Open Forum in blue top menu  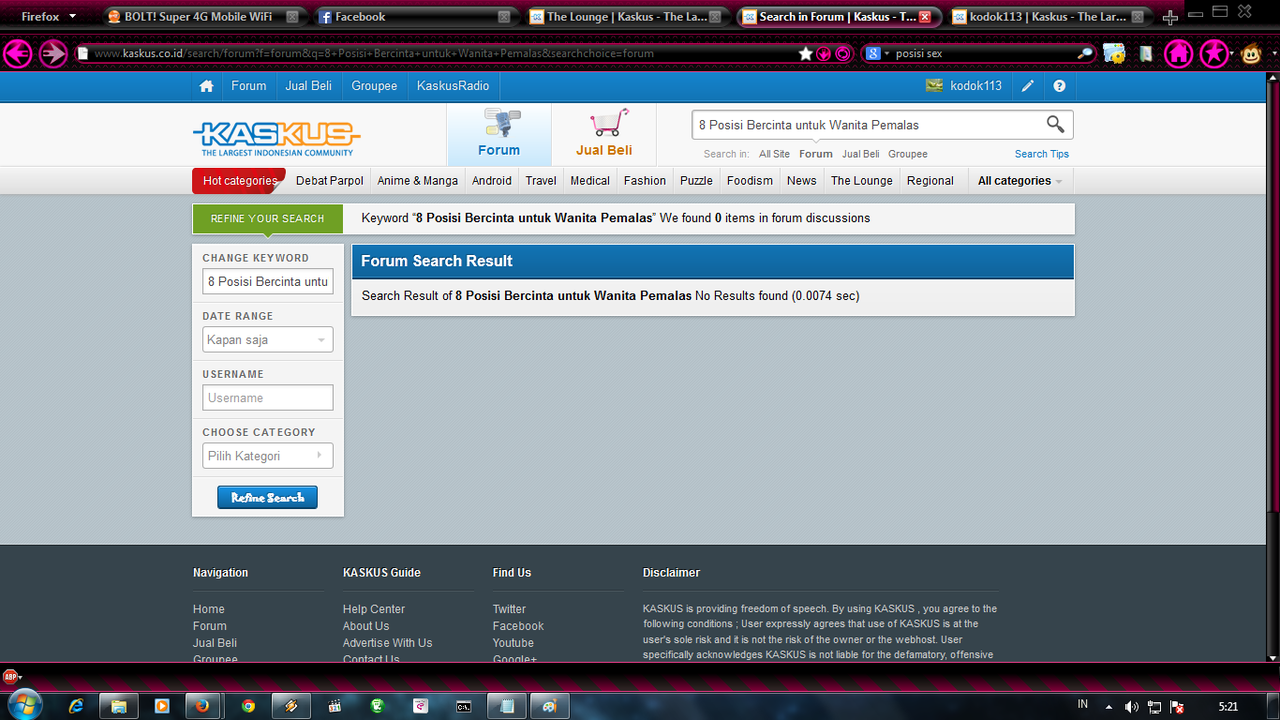coord(249,86)
